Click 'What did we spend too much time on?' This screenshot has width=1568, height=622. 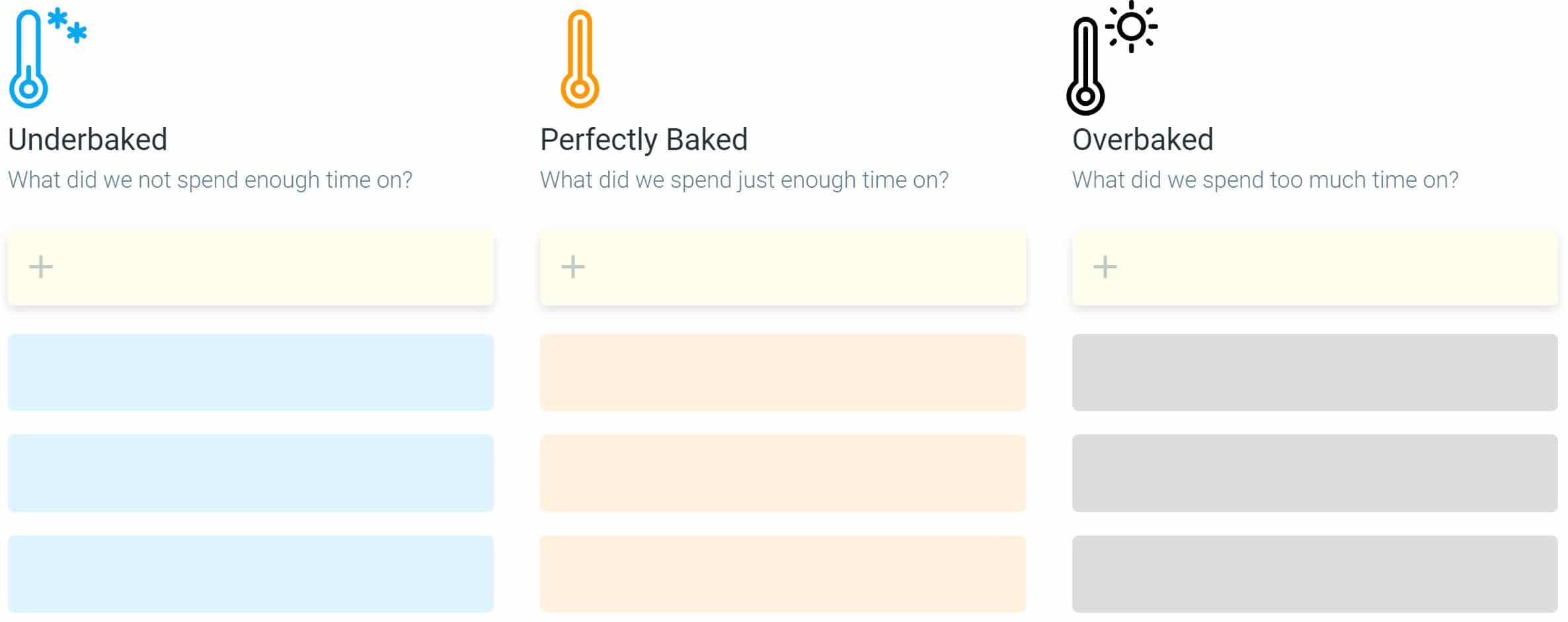[x=1265, y=180]
